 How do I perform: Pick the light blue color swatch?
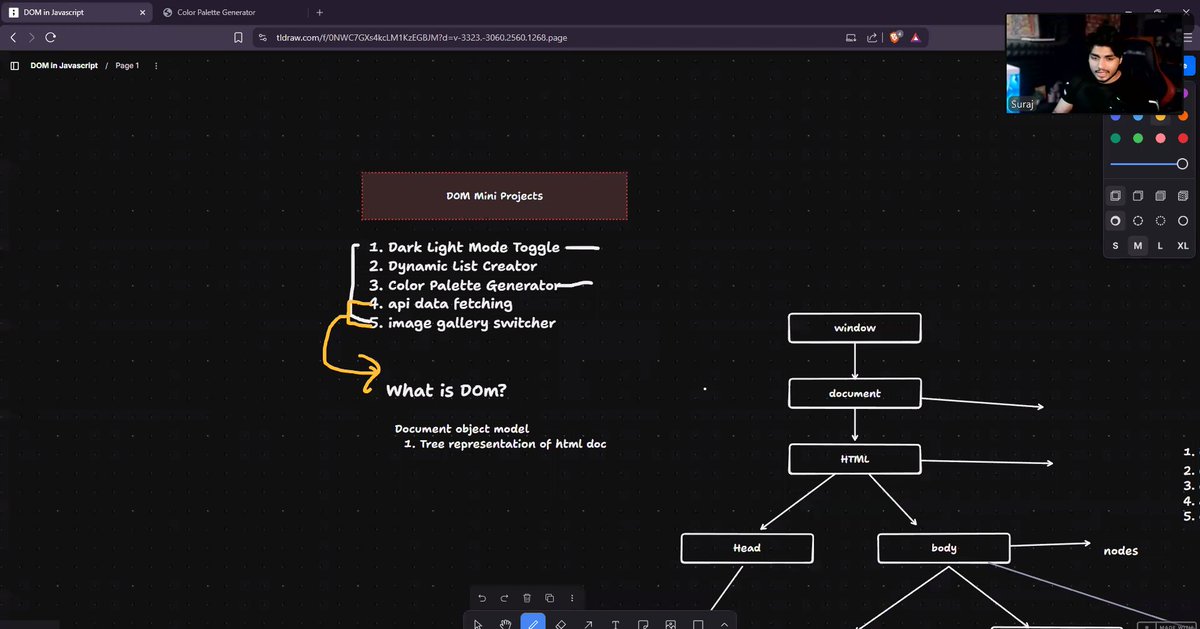click(1138, 116)
